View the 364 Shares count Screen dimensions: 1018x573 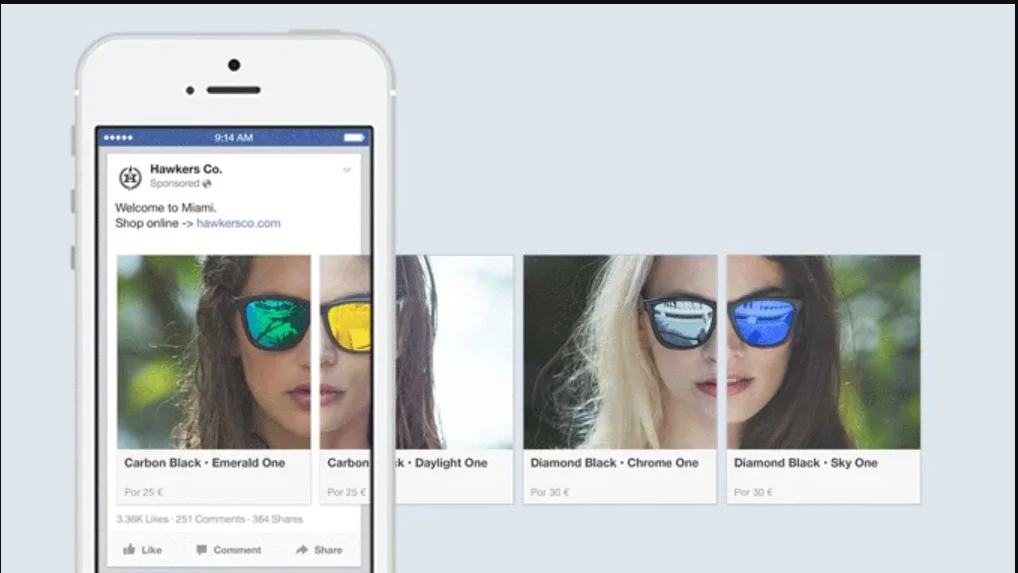(277, 519)
